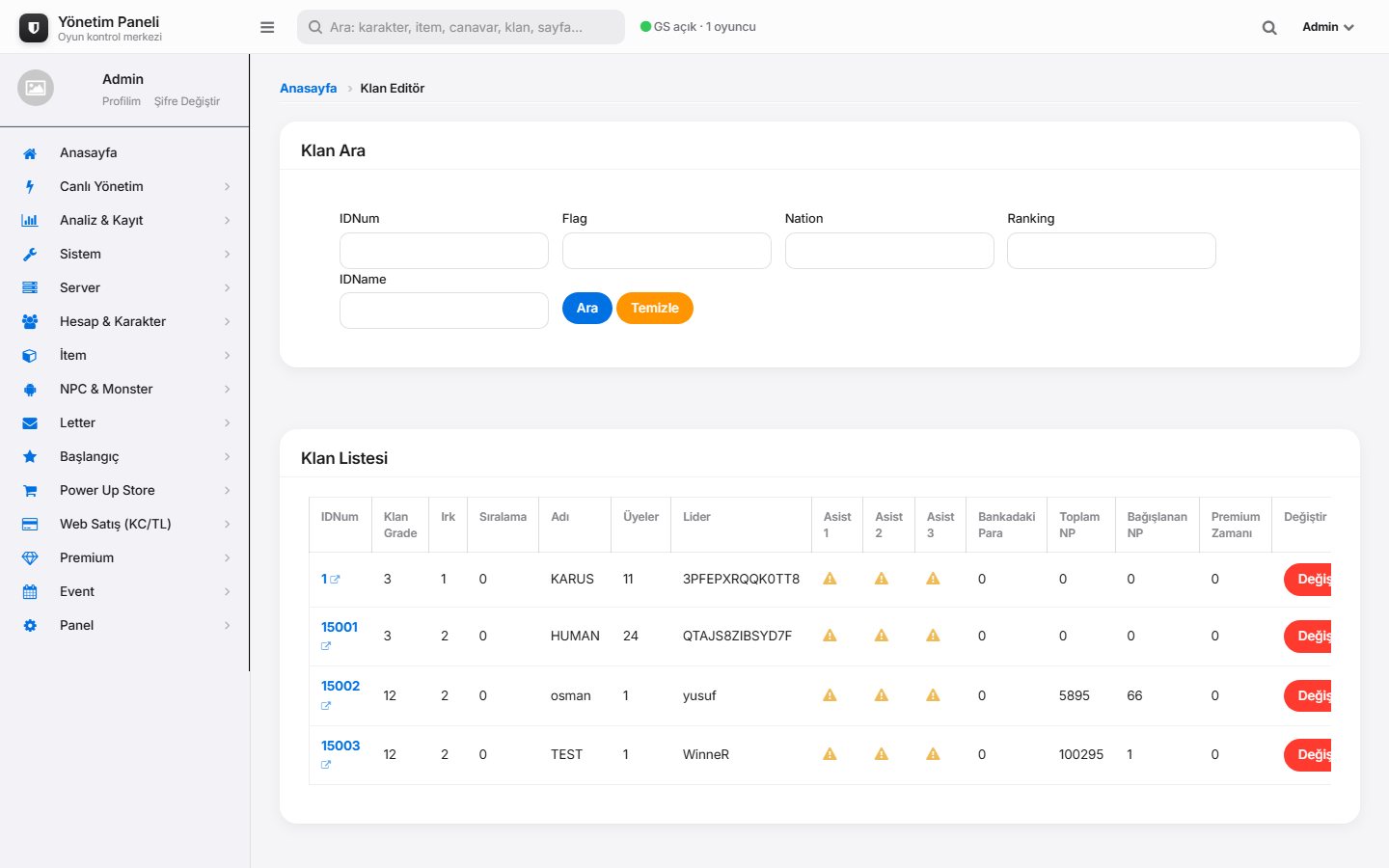Image resolution: width=1389 pixels, height=868 pixels.
Task: Toggle the hamburger sidebar menu icon
Action: point(267,27)
